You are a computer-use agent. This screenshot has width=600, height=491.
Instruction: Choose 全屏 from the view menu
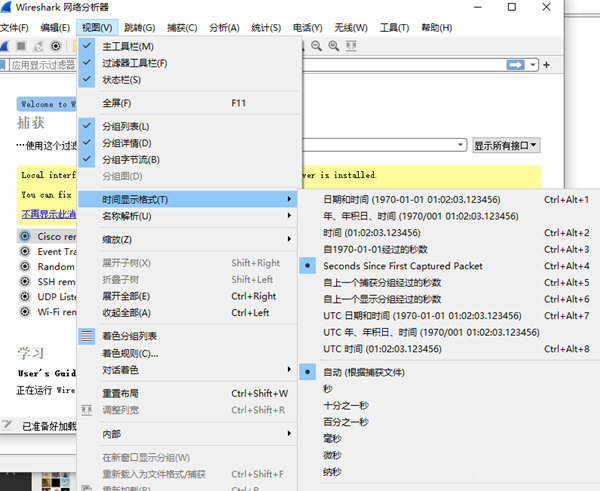[x=117, y=103]
